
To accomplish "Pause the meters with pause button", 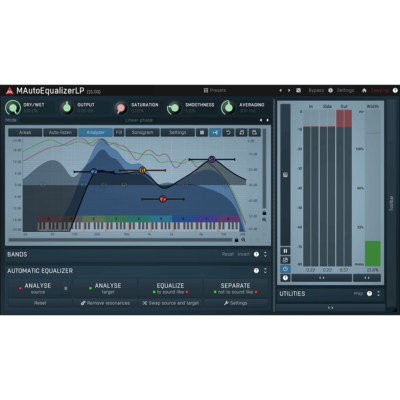I will click(285, 251).
